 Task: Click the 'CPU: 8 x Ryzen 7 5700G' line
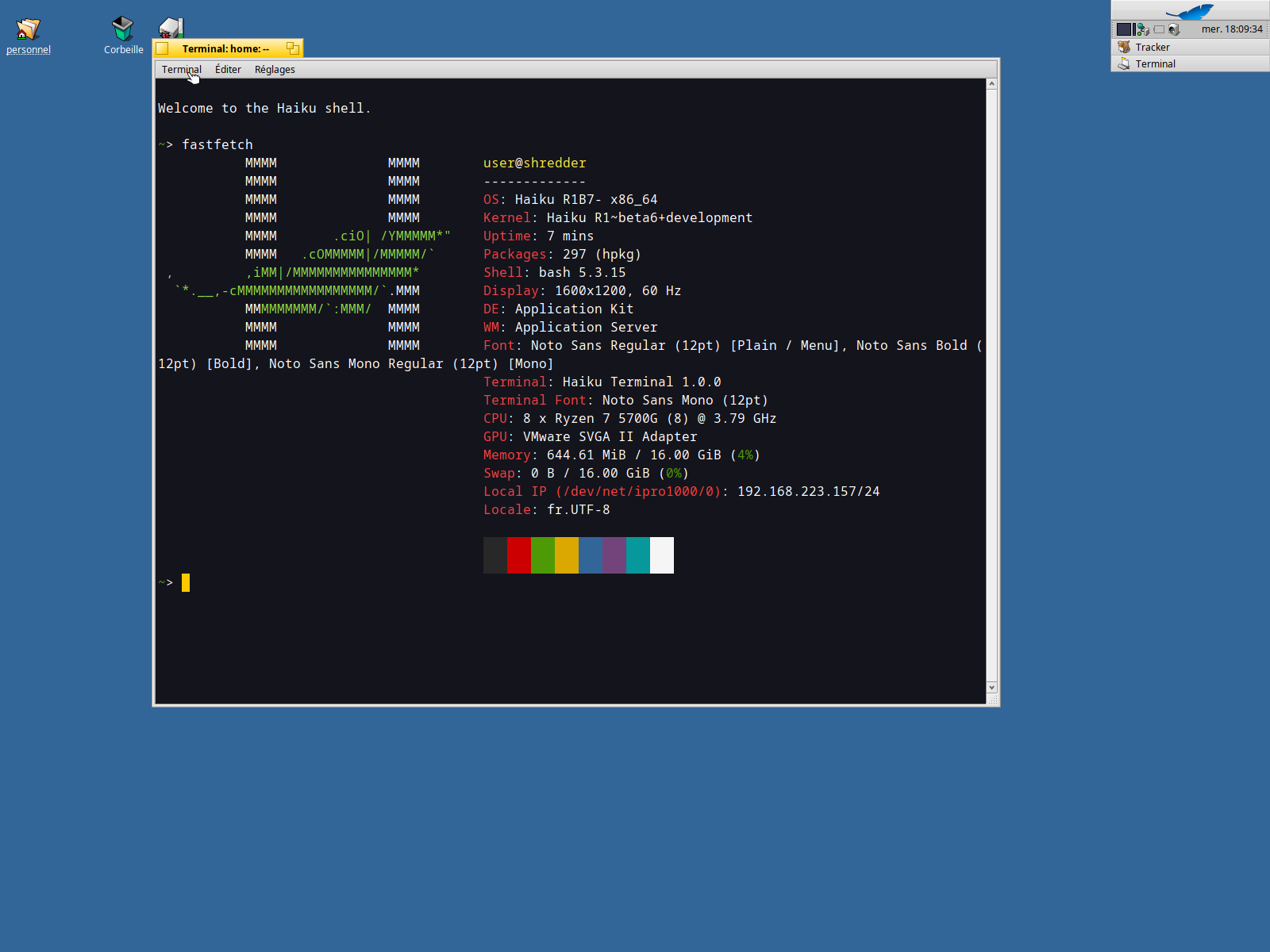pyautogui.click(x=630, y=418)
